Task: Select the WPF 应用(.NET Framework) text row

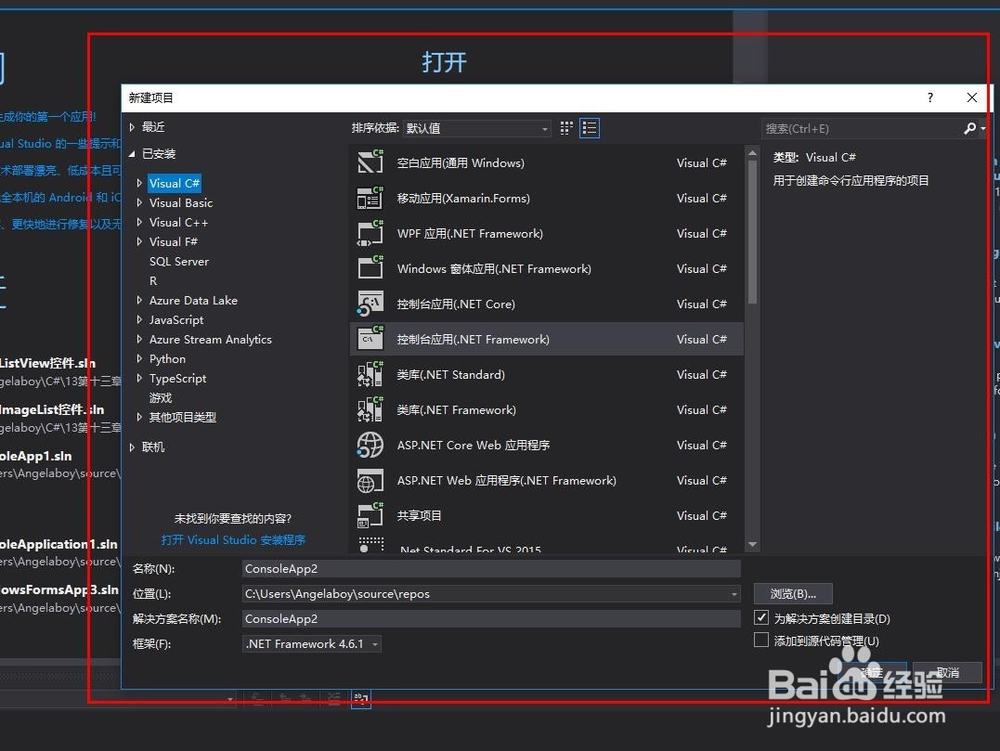Action: (x=470, y=233)
